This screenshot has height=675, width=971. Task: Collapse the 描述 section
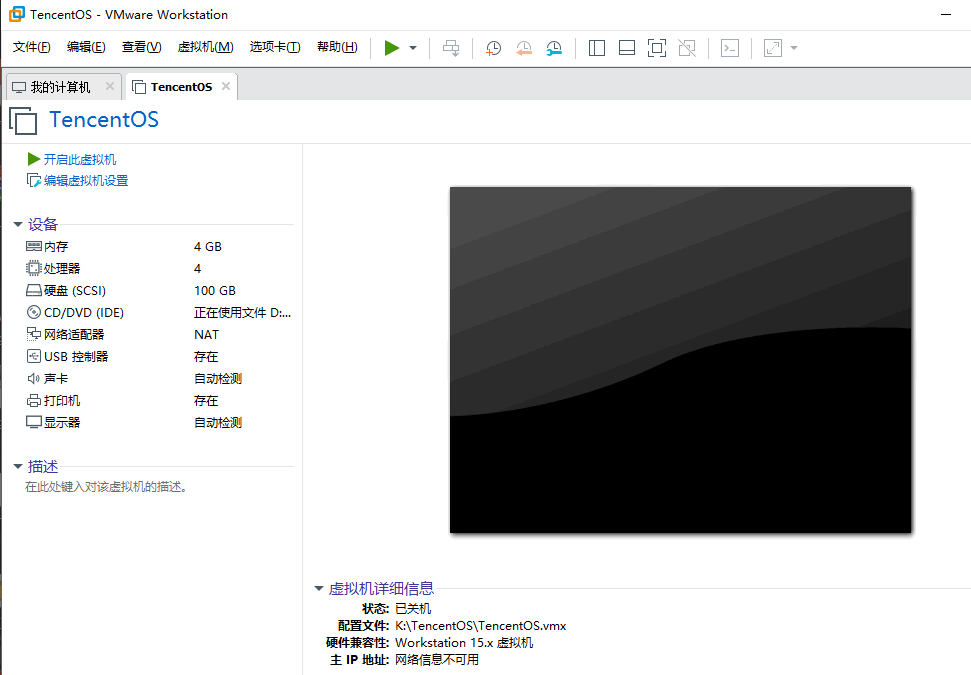(18, 466)
